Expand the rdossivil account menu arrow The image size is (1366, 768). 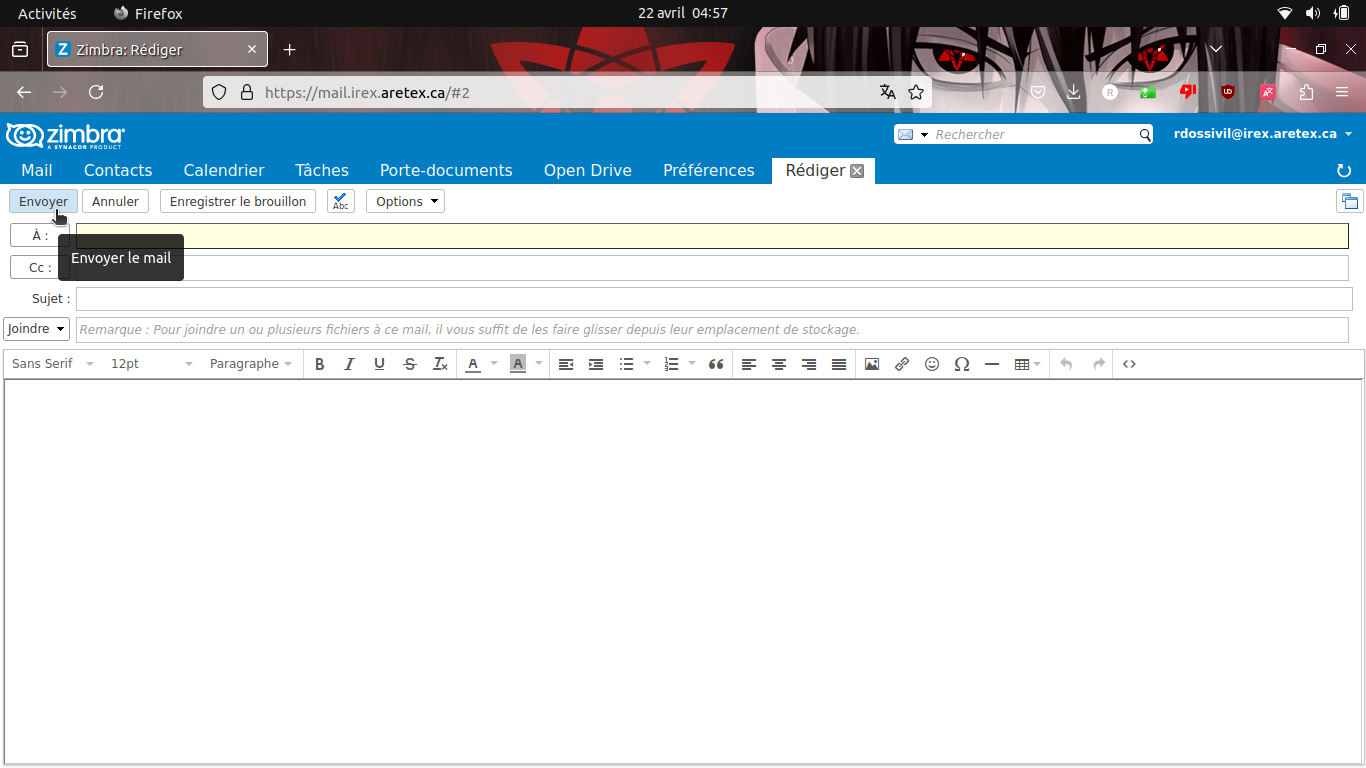tap(1348, 134)
